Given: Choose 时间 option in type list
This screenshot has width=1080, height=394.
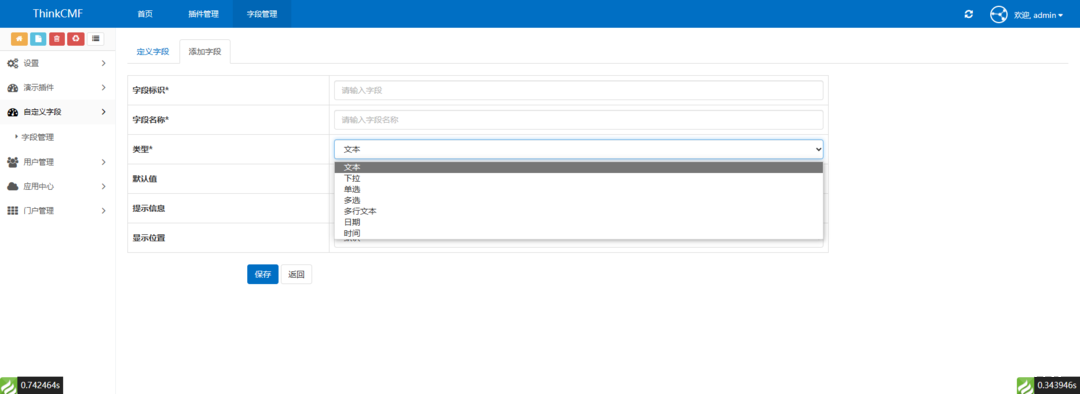Looking at the screenshot, I should 579,234.
